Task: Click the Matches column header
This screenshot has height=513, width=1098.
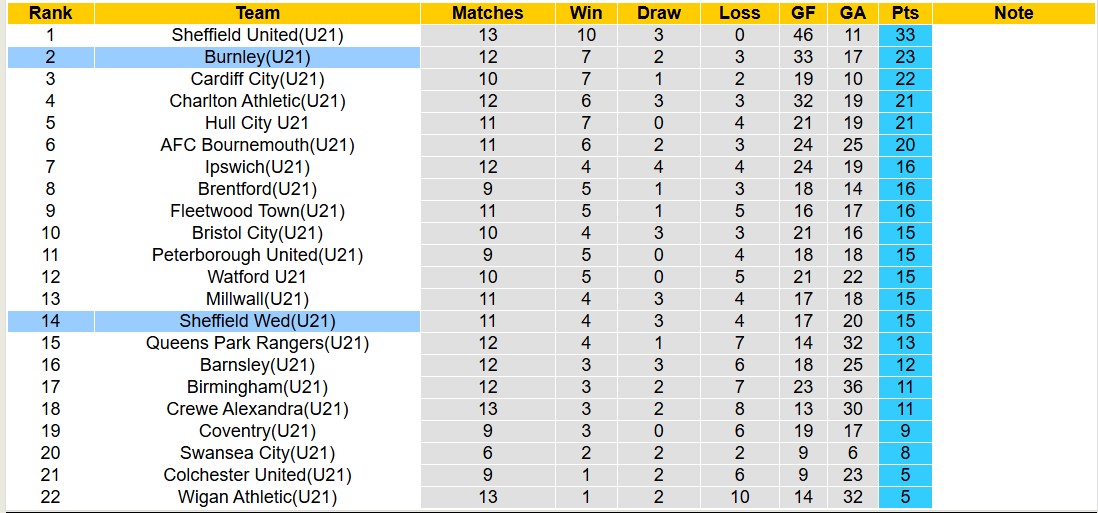Action: point(487,13)
